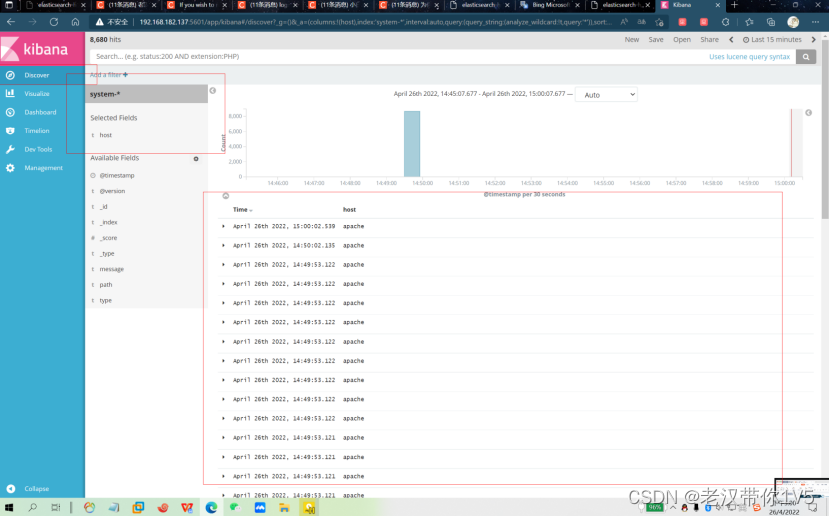830x516 pixels.
Task: Select the _id field
Action: pos(104,206)
